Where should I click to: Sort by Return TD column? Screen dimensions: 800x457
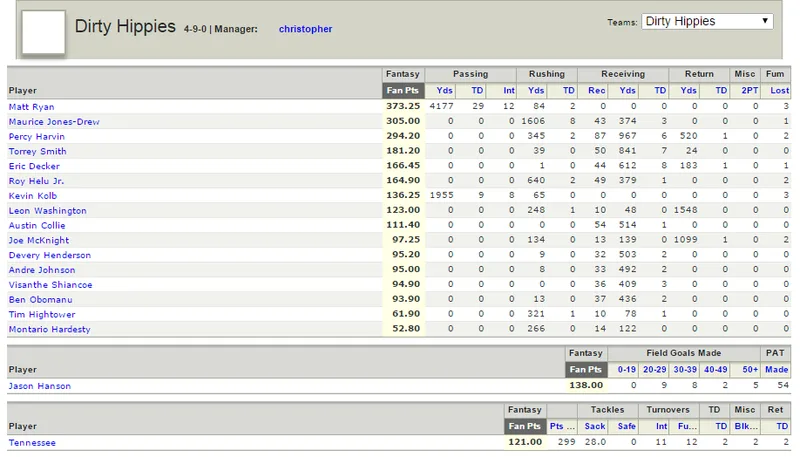(721, 90)
